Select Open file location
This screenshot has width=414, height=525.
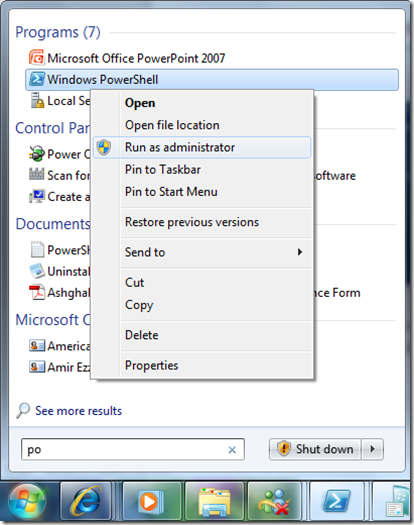click(x=202, y=125)
